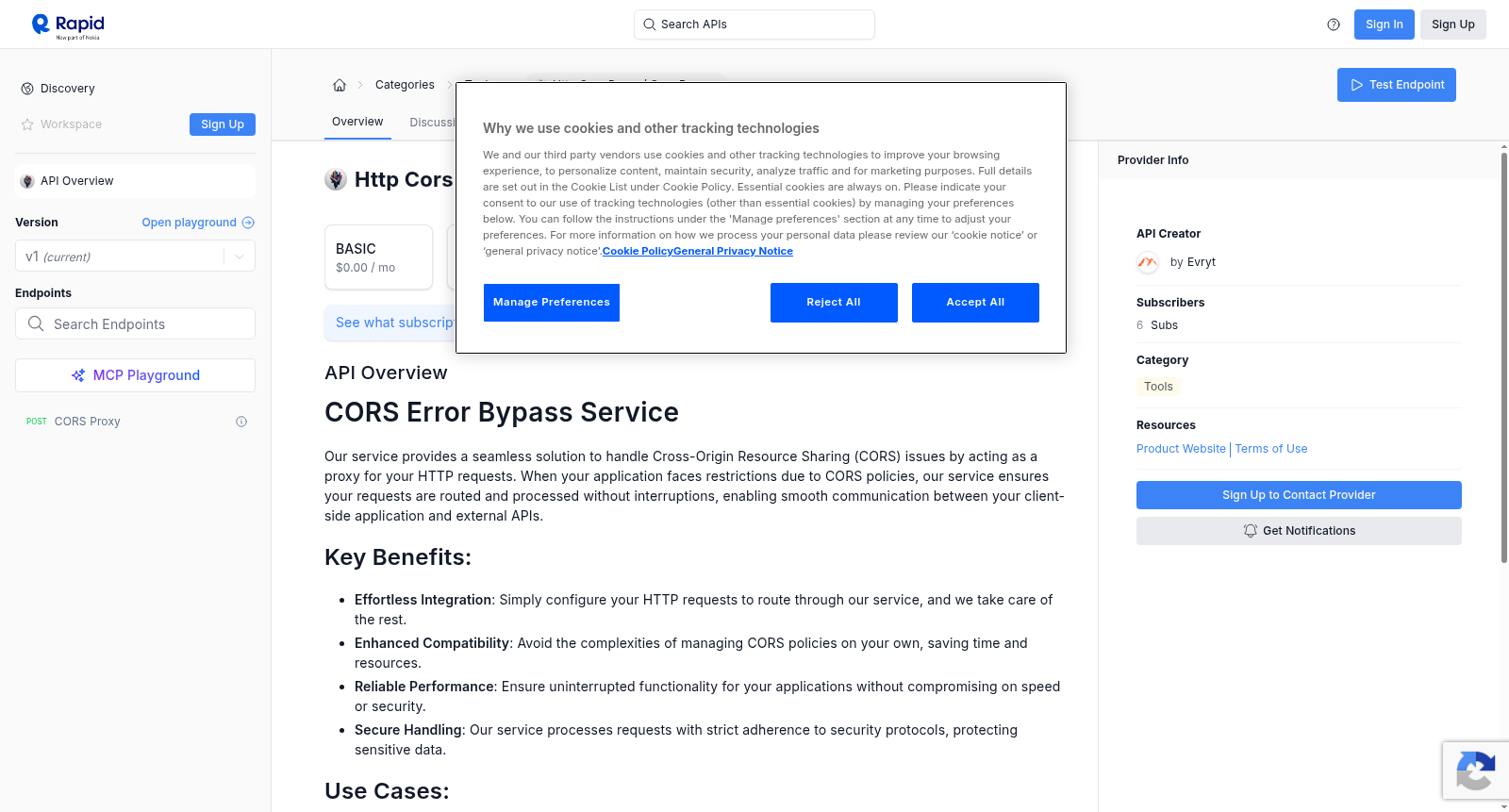Screen dimensions: 1509x812
Task: Open the help question mark icon
Action: pyautogui.click(x=1334, y=25)
